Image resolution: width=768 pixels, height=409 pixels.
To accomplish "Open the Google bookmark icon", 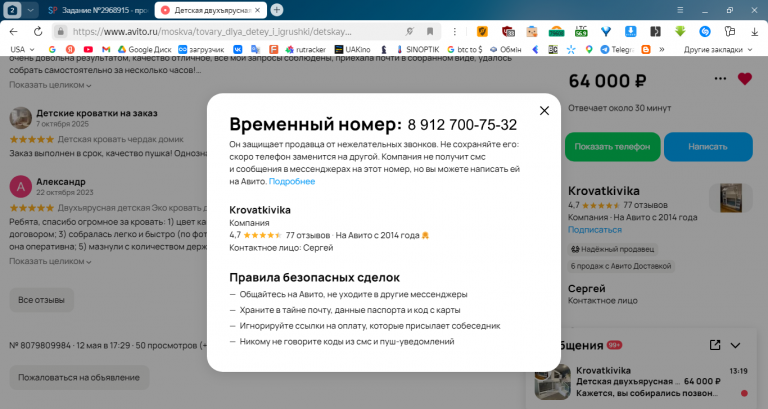I will coord(52,49).
